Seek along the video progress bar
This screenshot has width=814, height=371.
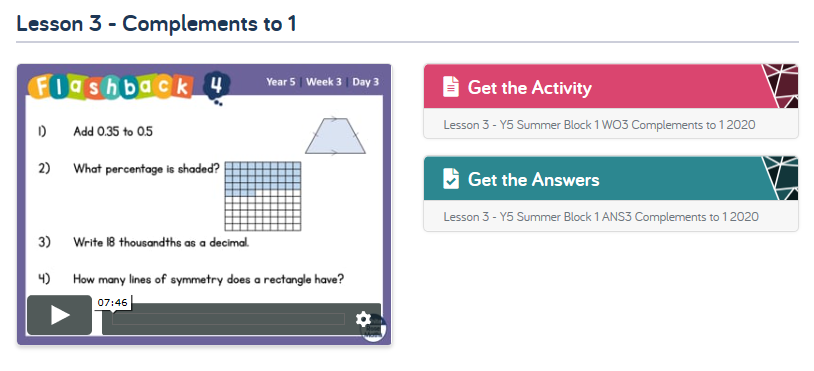[x=228, y=319]
